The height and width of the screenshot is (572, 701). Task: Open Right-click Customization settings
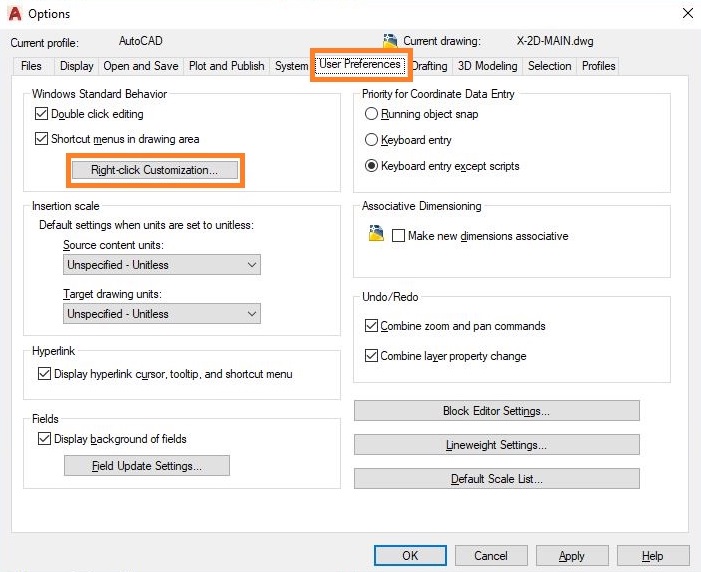click(x=154, y=170)
